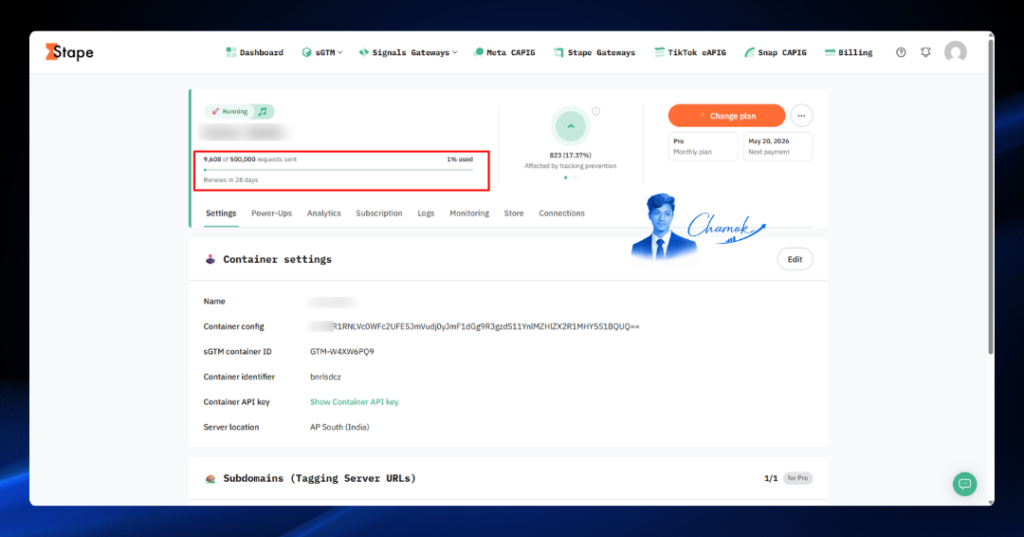Click the Stape logo

coord(69,52)
